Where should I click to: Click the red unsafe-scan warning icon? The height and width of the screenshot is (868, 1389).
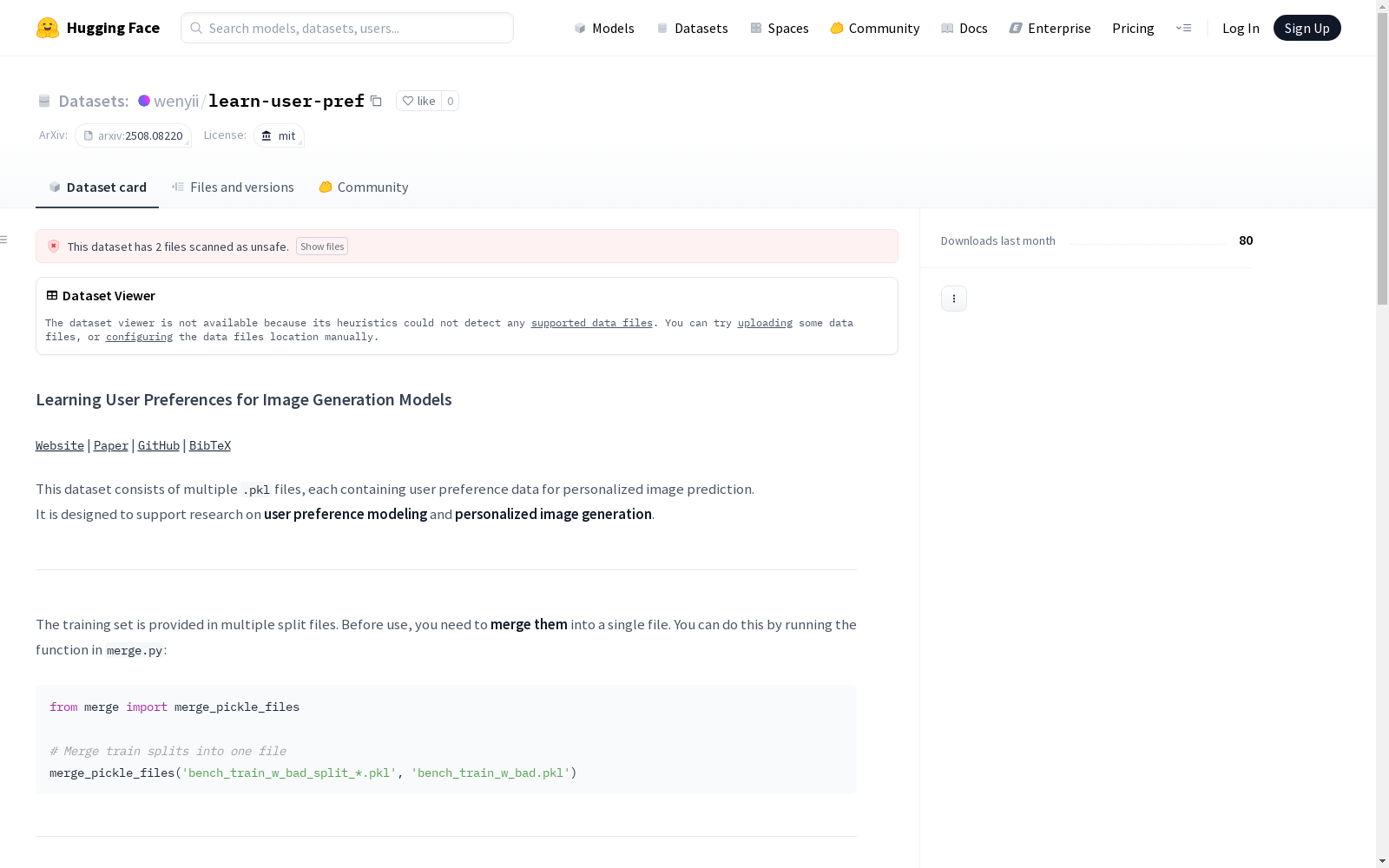point(54,247)
